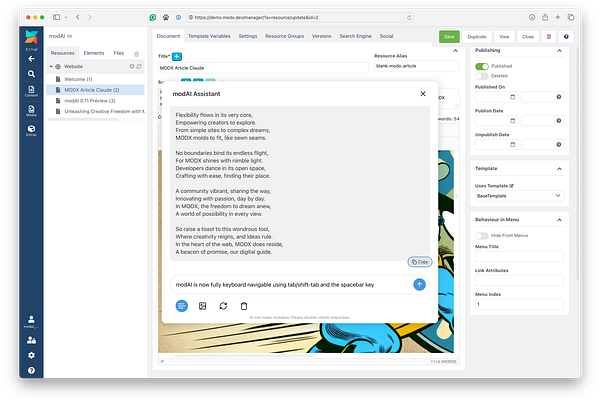
Task: Open the user profile menu in the sidebar
Action: 31,322
